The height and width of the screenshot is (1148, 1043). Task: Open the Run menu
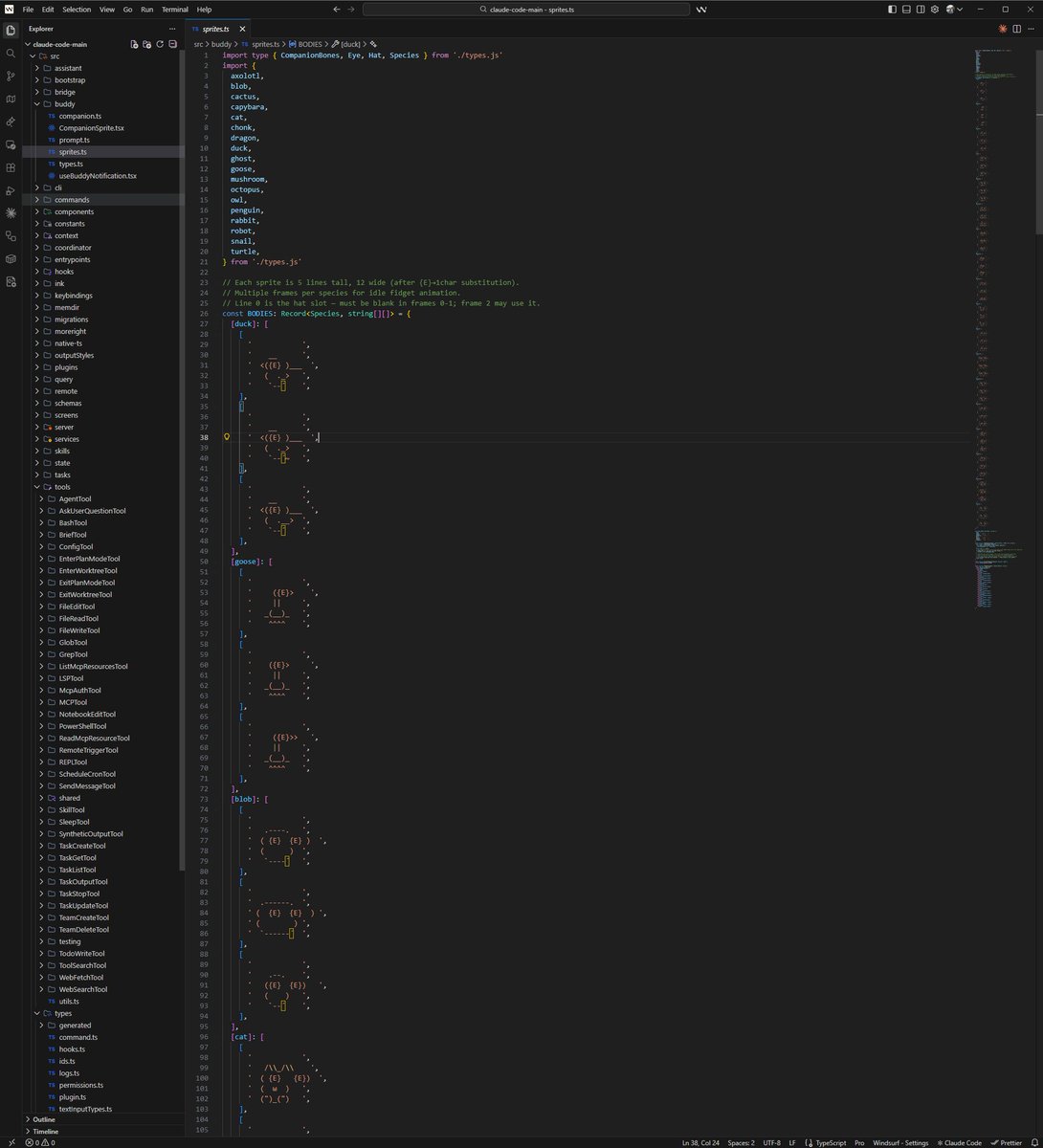pyautogui.click(x=146, y=9)
